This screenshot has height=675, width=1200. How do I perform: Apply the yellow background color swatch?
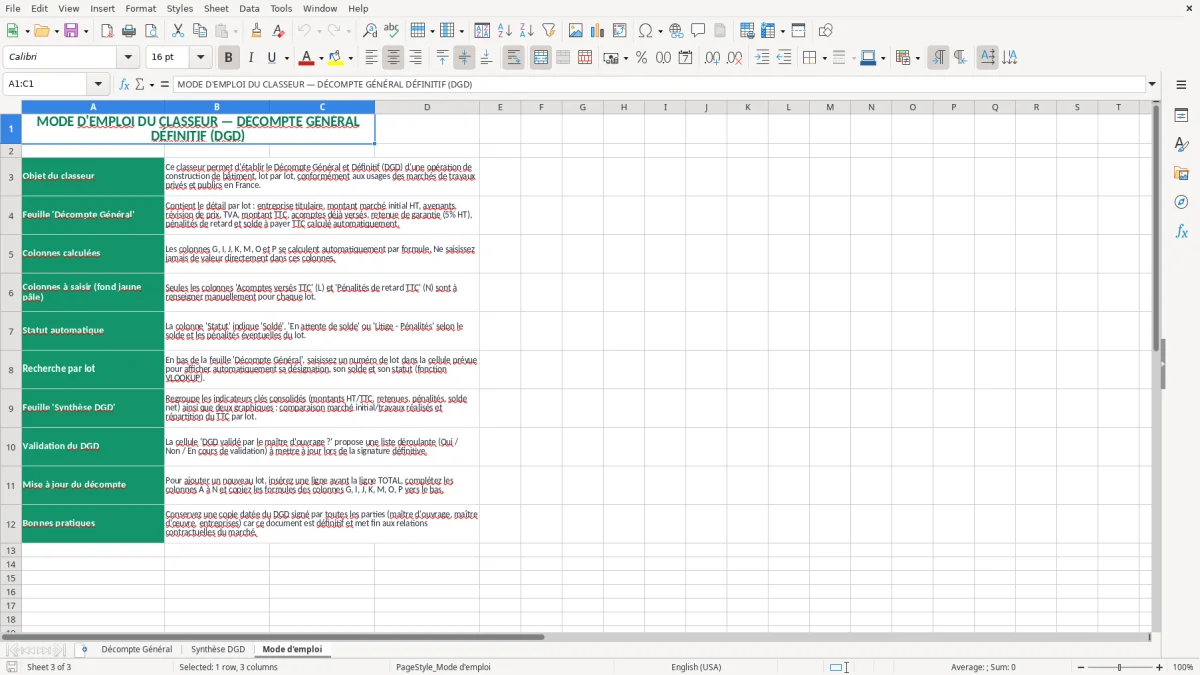pos(336,58)
